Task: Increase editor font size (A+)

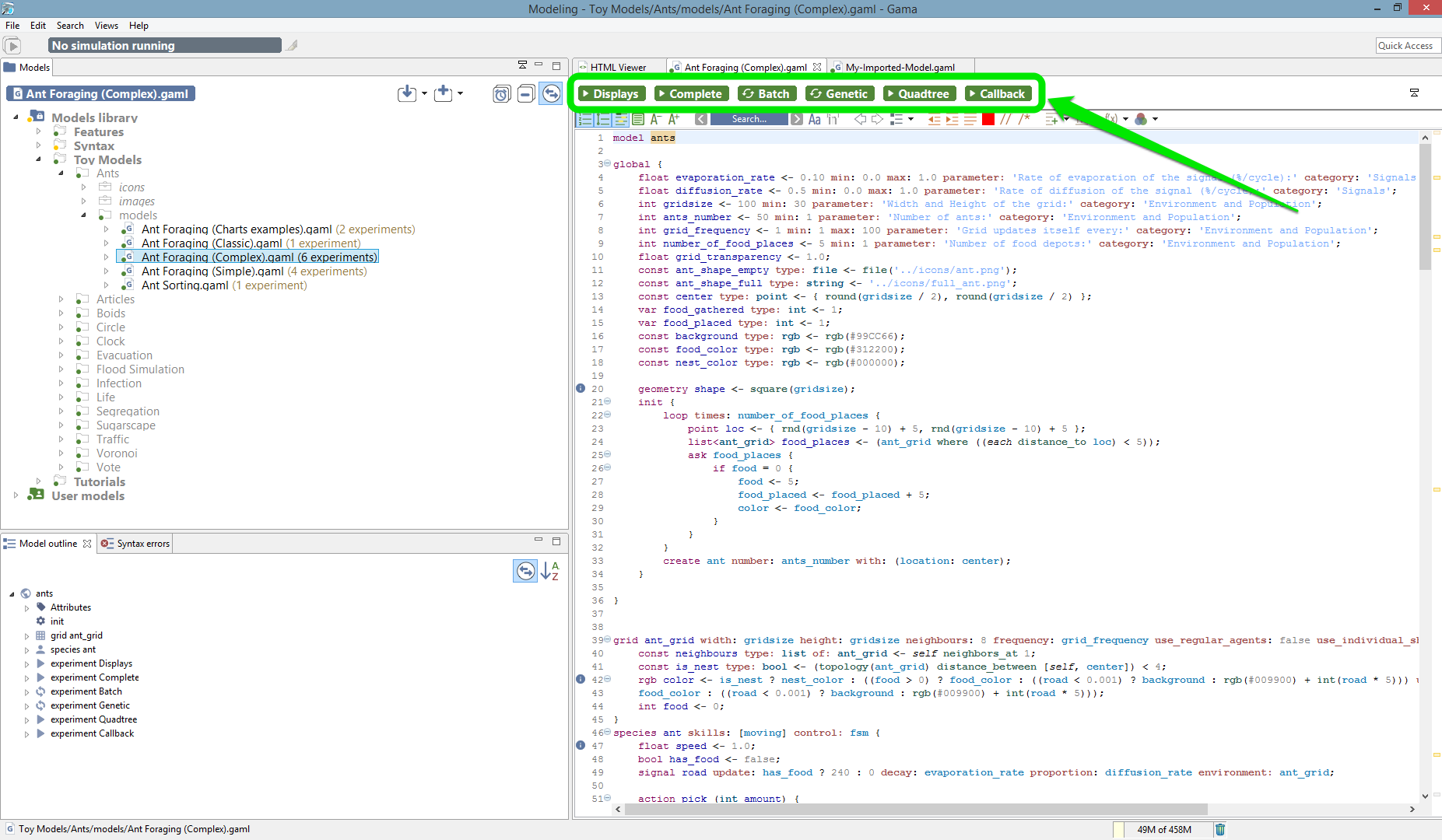Action: 674,119
